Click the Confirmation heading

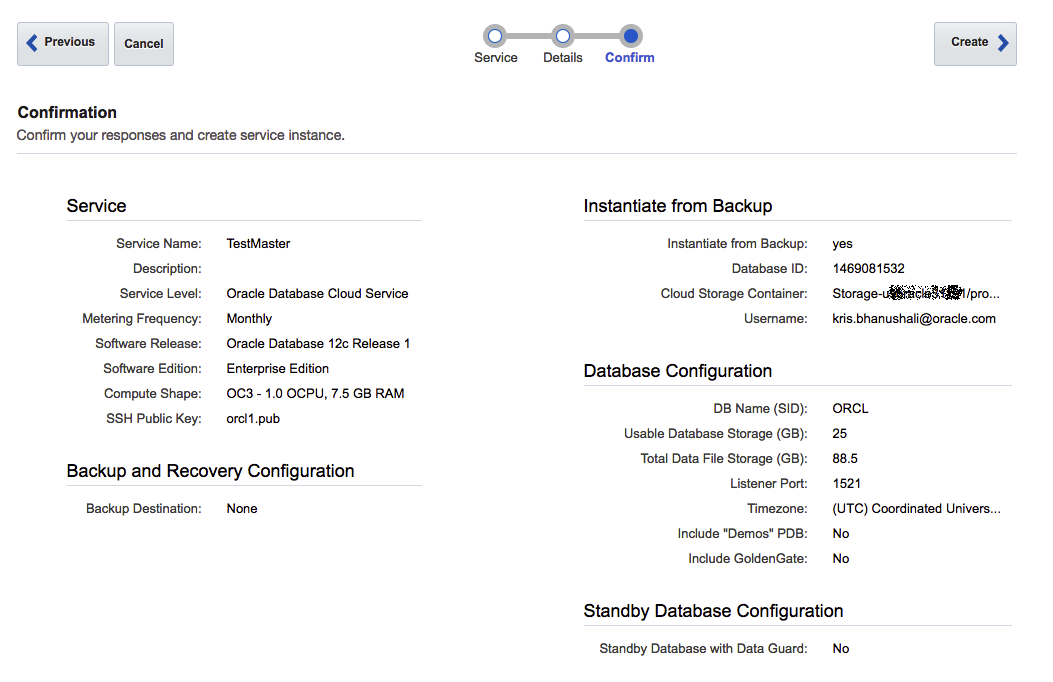pyautogui.click(x=67, y=112)
